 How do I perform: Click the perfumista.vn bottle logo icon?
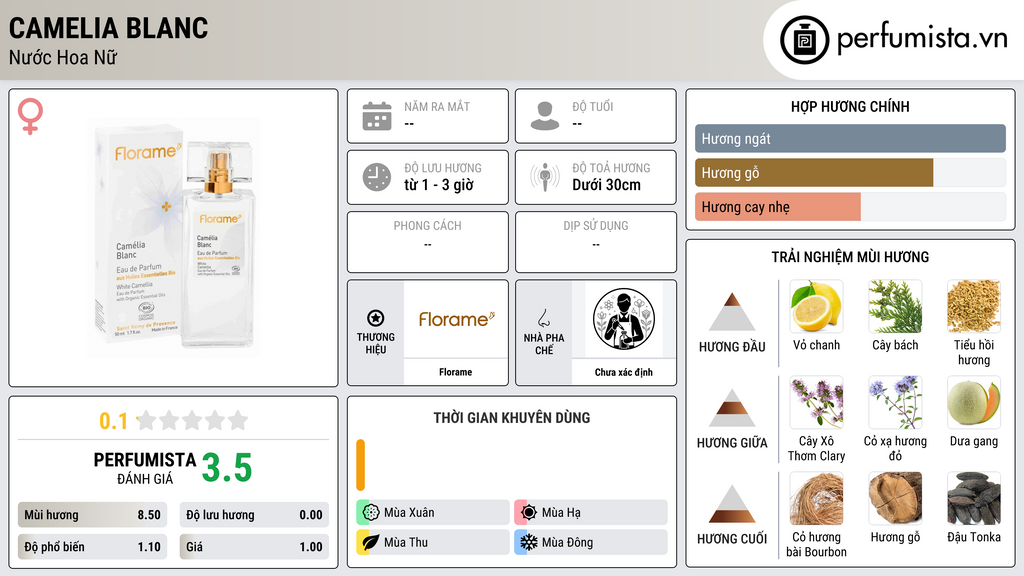pos(804,40)
